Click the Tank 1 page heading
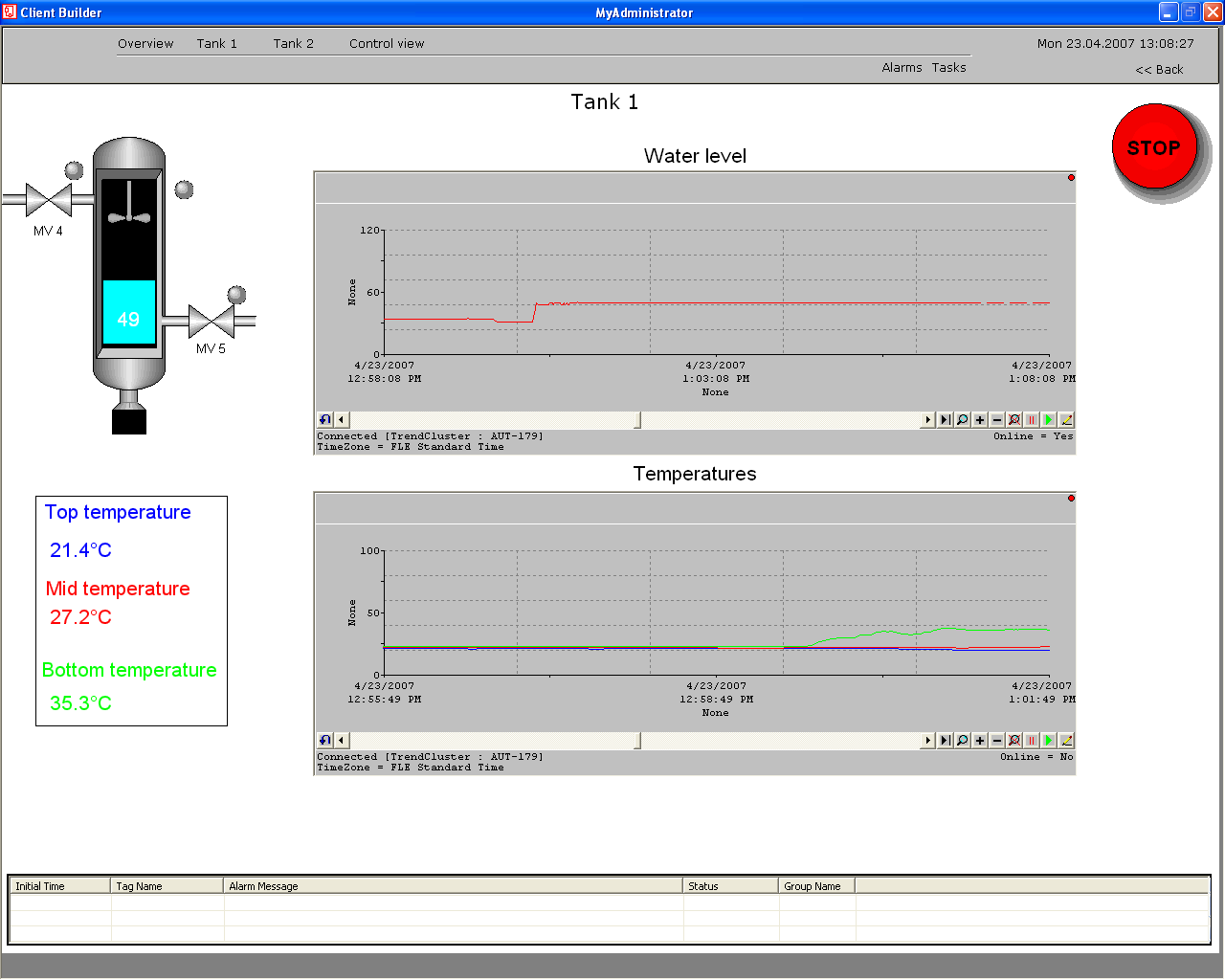Image resolution: width=1225 pixels, height=980 pixels. (605, 102)
